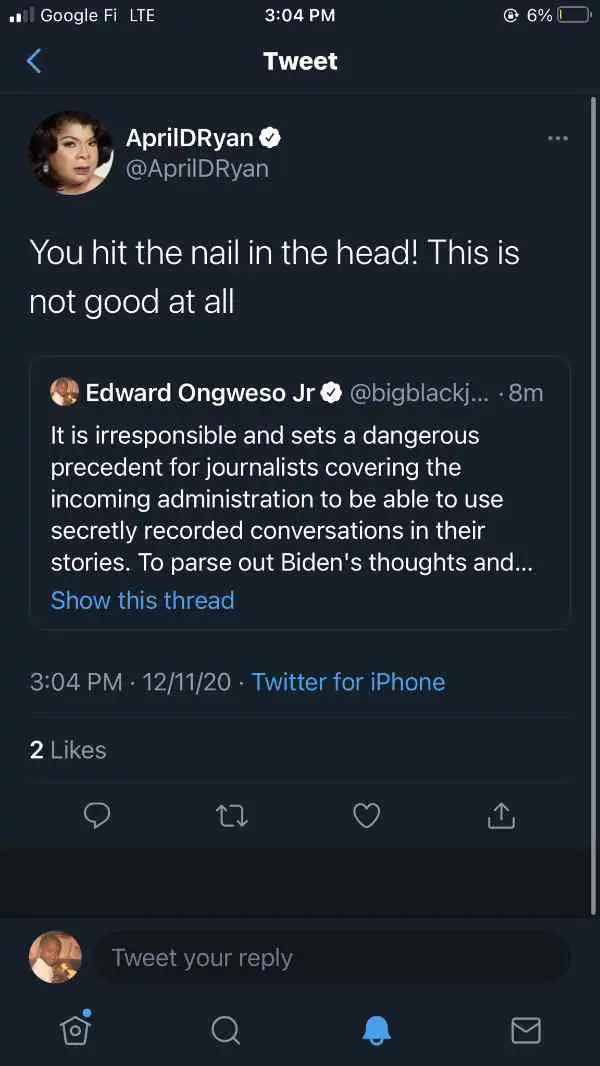Open the Notifications bell tab
Screen dimensions: 600x1066
pos(376,1030)
